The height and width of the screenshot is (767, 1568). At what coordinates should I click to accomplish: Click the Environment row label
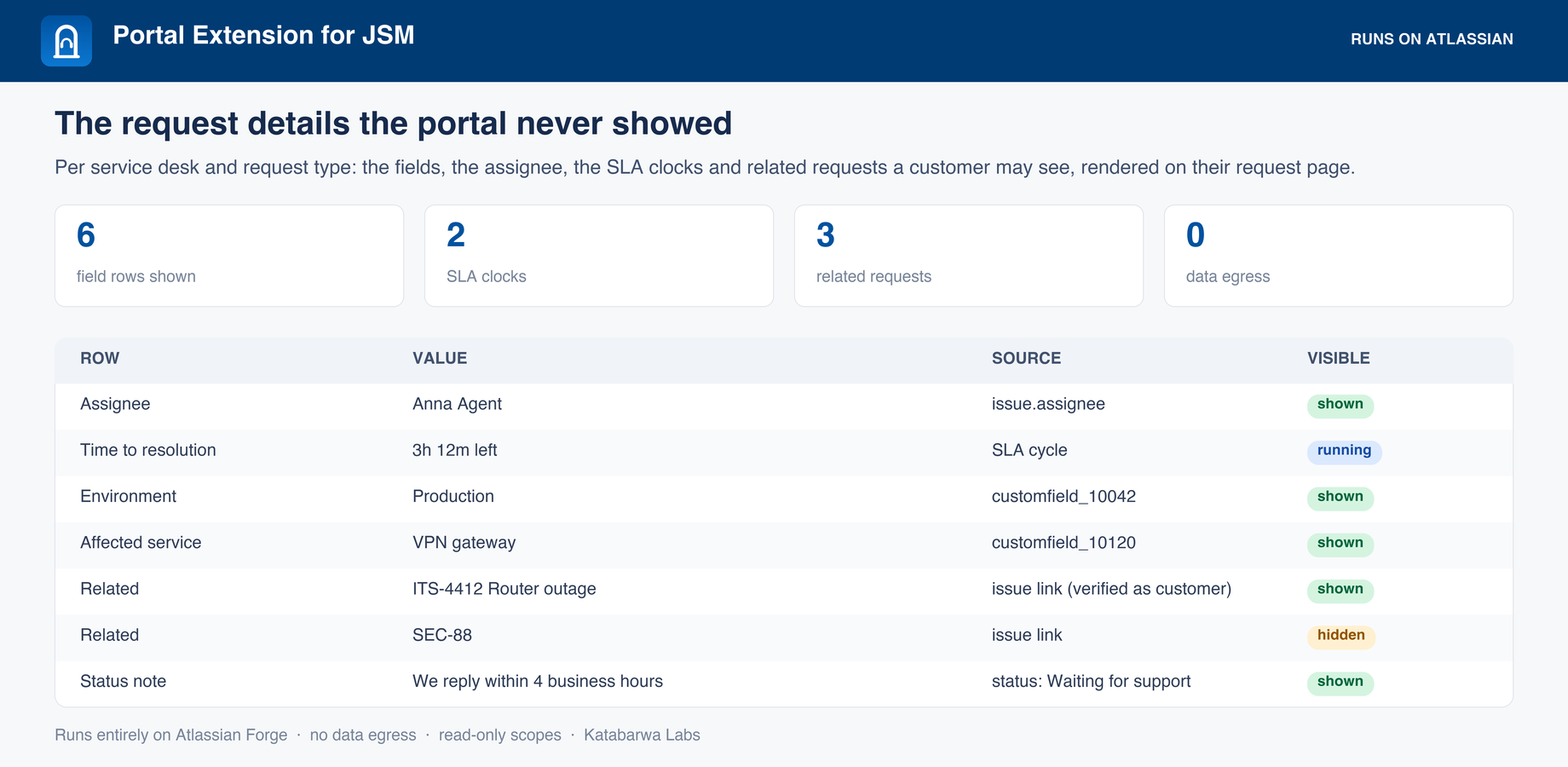point(128,496)
